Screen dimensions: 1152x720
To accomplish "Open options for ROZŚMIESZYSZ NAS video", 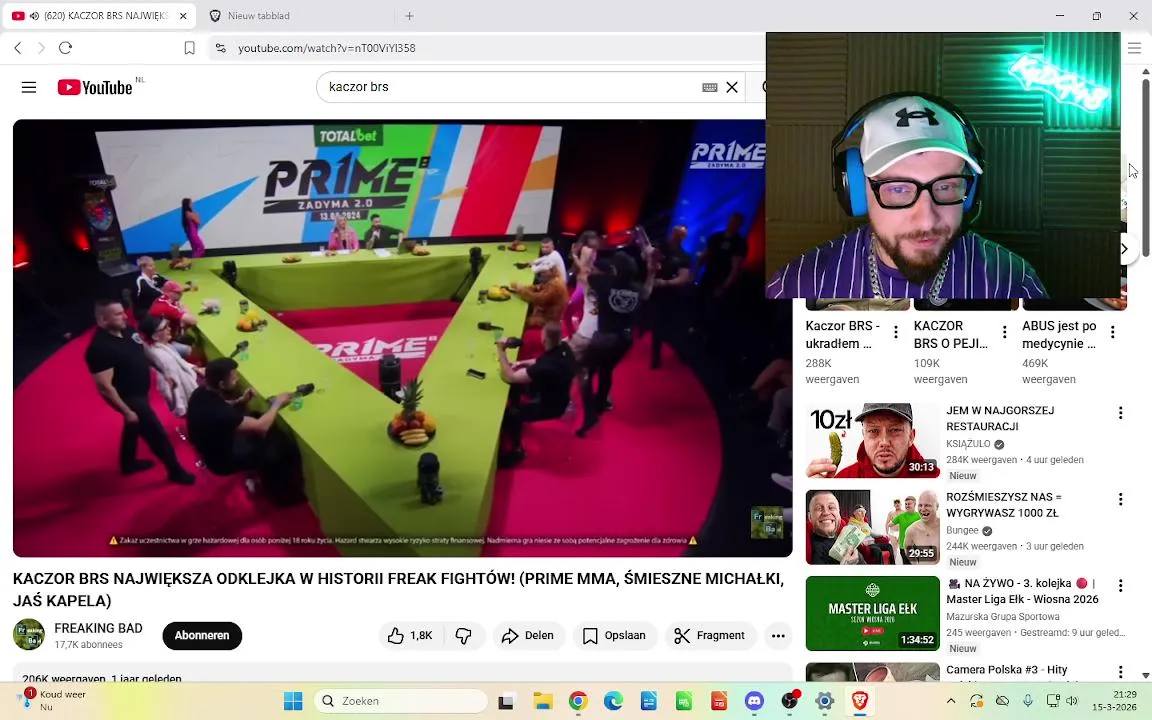I will (1120, 500).
